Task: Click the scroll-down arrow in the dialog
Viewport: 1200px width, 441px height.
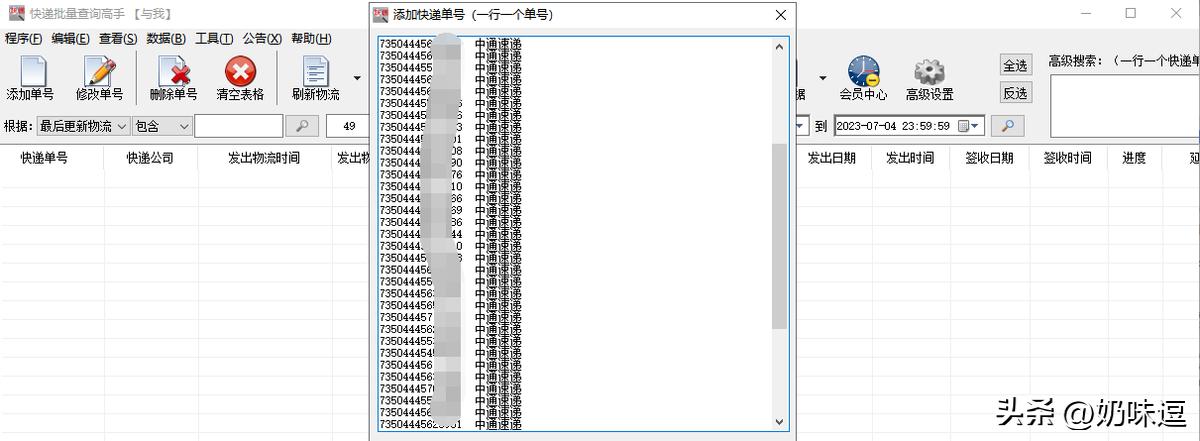Action: pyautogui.click(x=780, y=424)
